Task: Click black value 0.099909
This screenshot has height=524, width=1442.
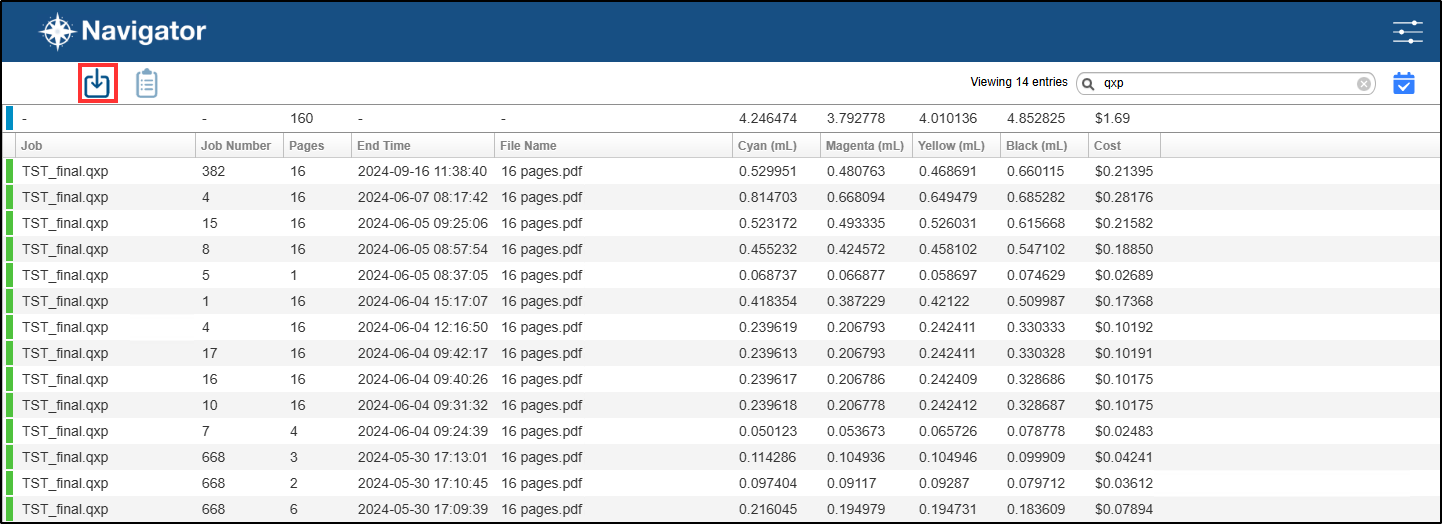Action: pos(1036,457)
